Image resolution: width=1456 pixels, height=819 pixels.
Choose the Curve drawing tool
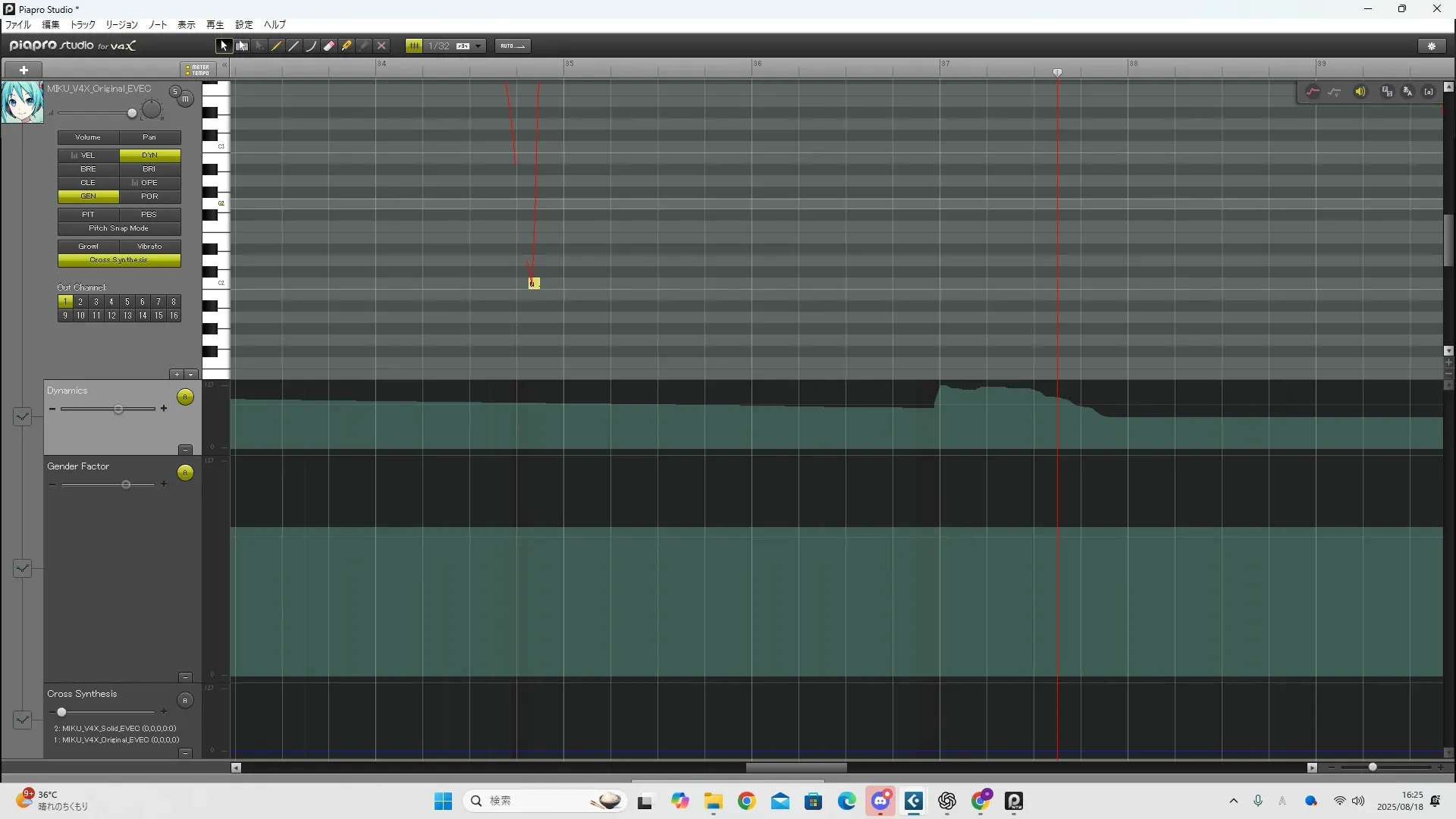click(x=312, y=45)
